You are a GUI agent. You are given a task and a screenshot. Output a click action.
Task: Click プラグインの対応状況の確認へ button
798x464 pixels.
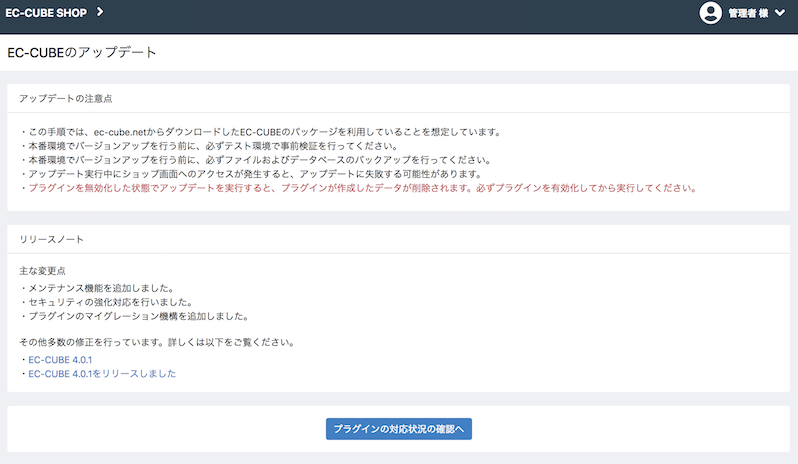coord(398,429)
